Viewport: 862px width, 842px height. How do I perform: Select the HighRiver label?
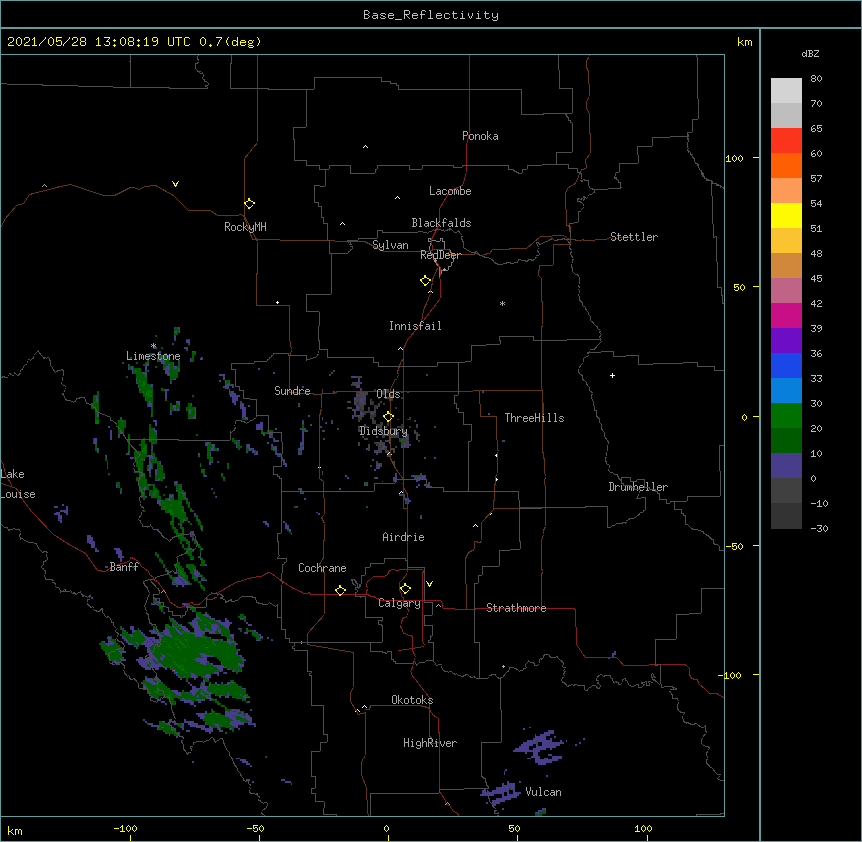(430, 743)
